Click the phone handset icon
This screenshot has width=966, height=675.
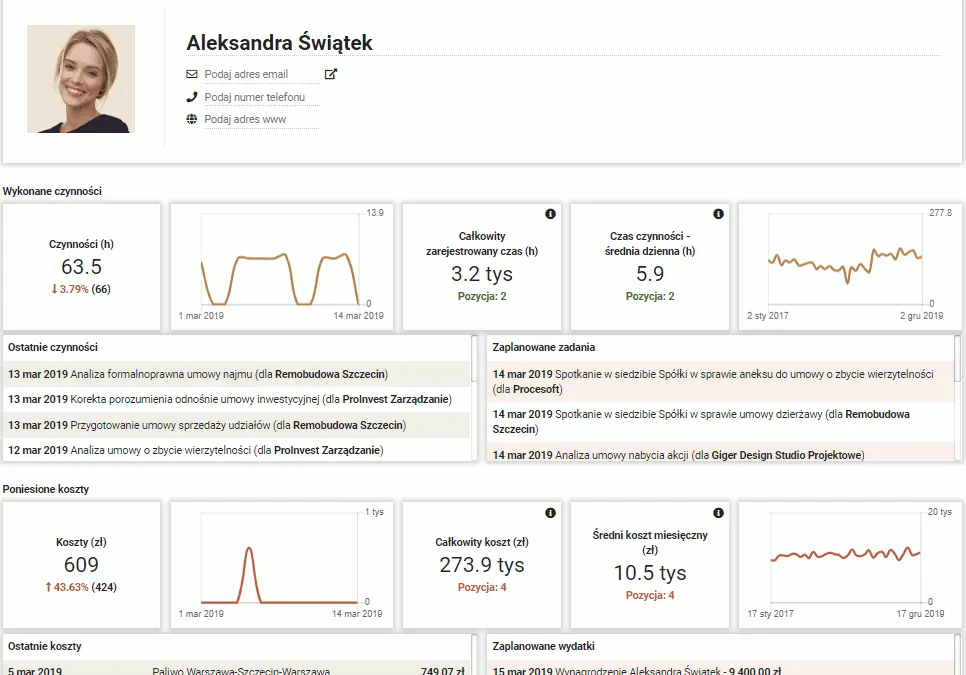coord(192,97)
